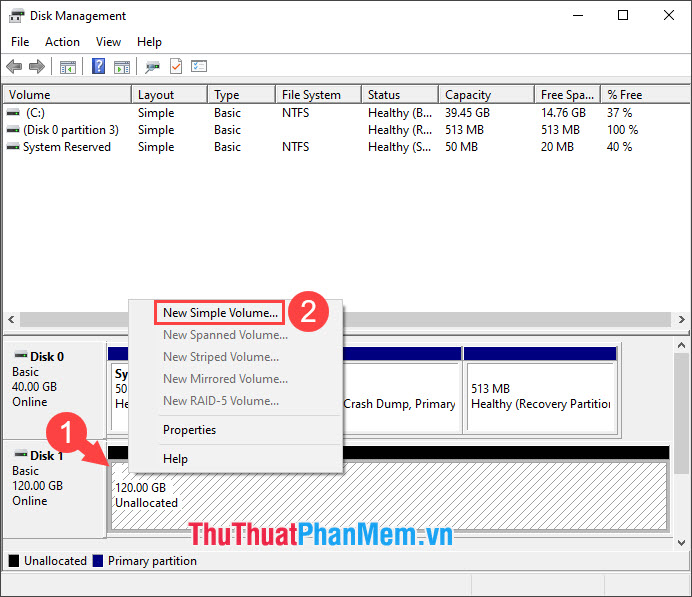Image resolution: width=692 pixels, height=597 pixels.
Task: Toggle the Show/Hide Action Pane toolbar icon
Action: coord(122,67)
